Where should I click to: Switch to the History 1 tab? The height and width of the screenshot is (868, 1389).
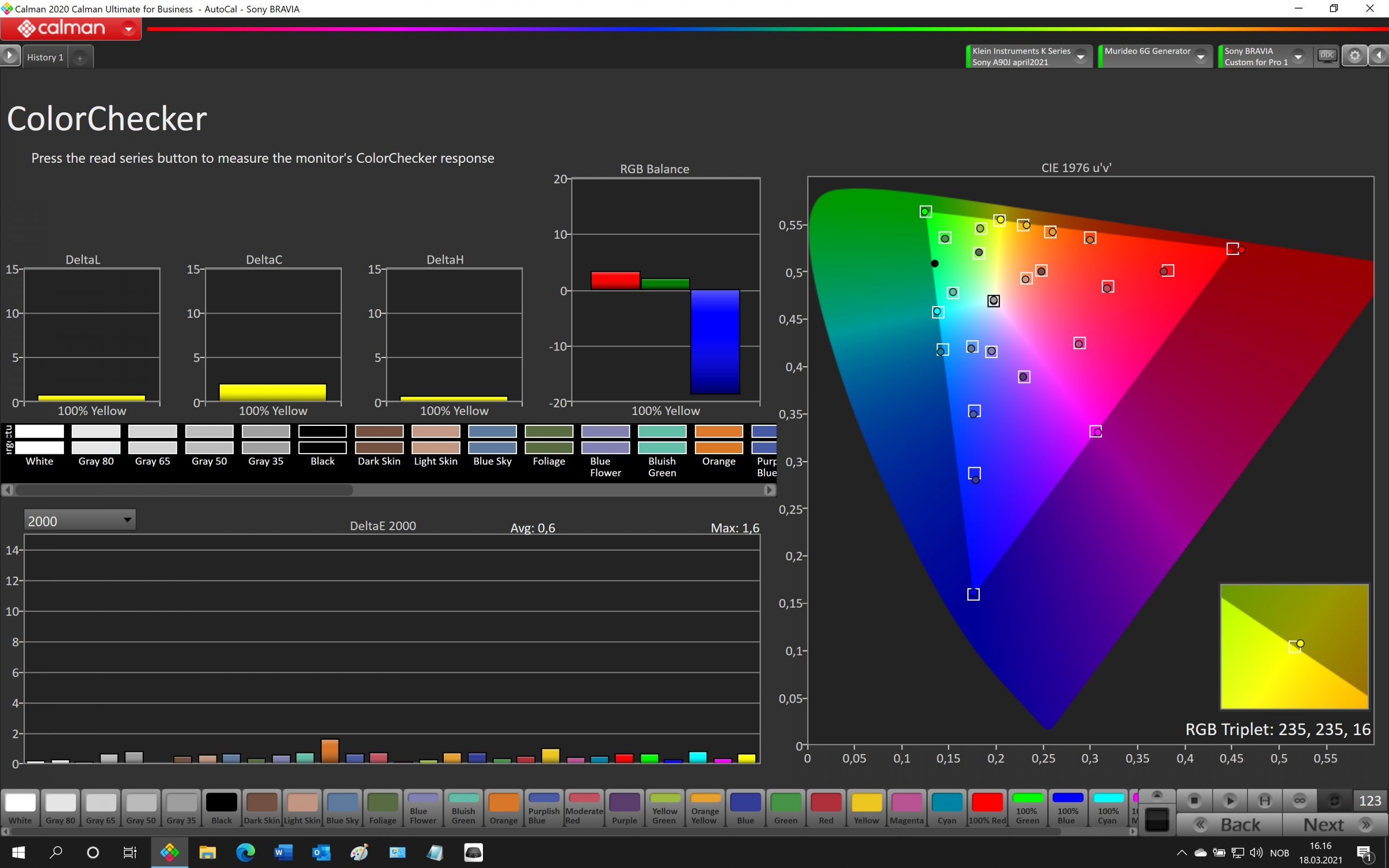[x=45, y=58]
